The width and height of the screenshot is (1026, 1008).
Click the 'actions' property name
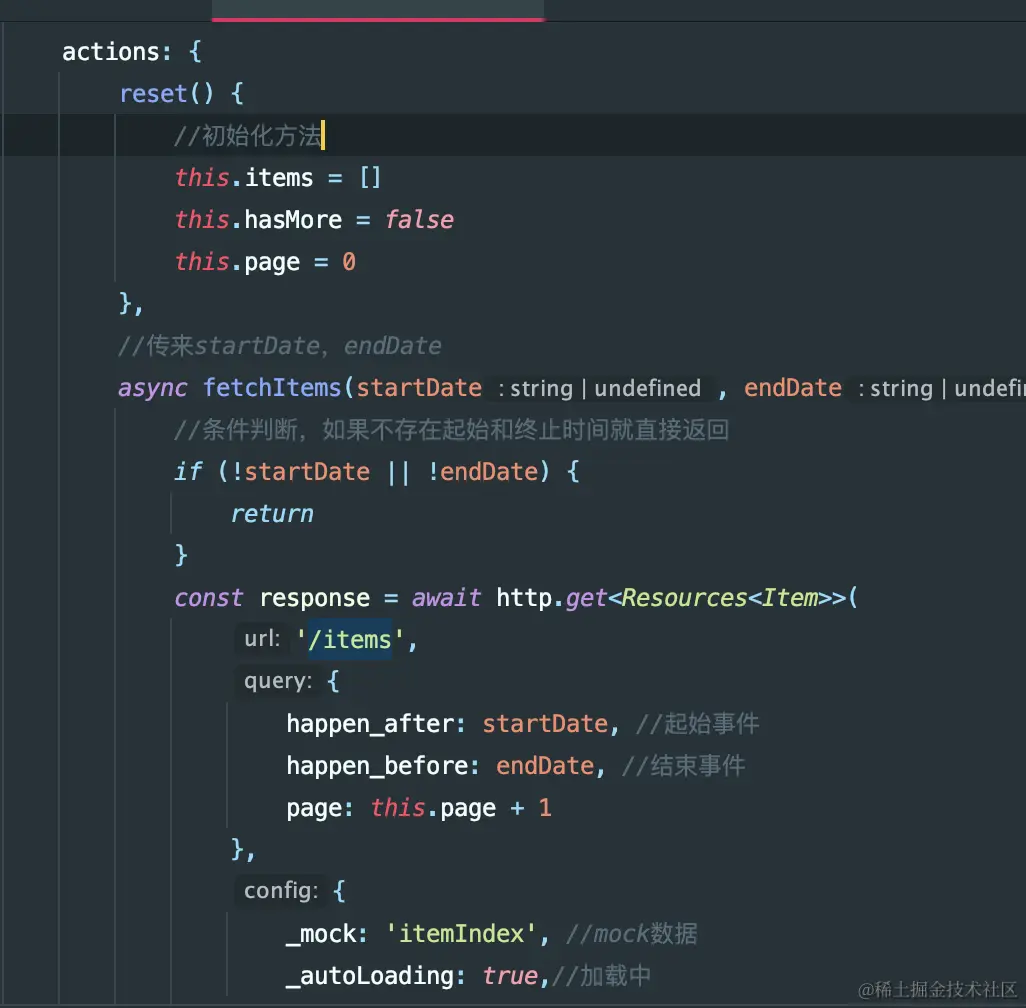[x=111, y=52]
